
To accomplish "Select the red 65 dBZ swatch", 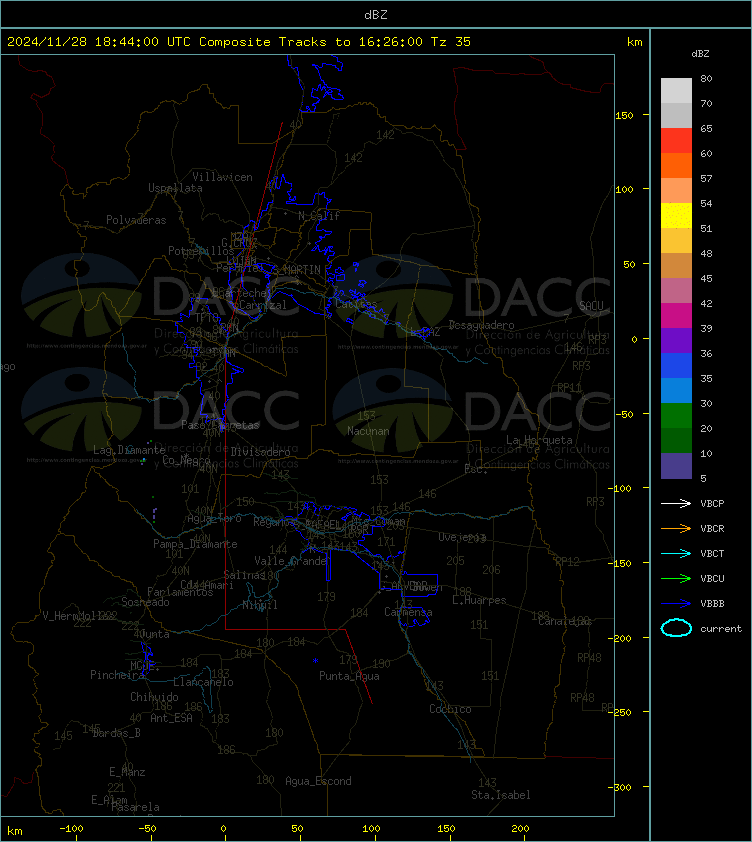I will (x=676, y=140).
